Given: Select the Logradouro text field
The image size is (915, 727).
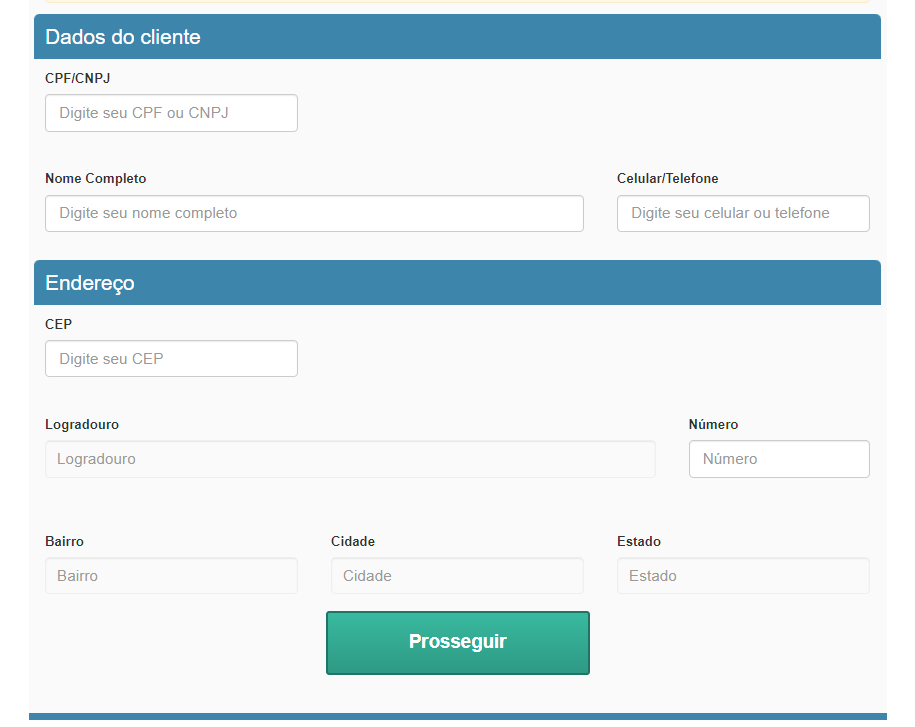Looking at the screenshot, I should (x=350, y=459).
